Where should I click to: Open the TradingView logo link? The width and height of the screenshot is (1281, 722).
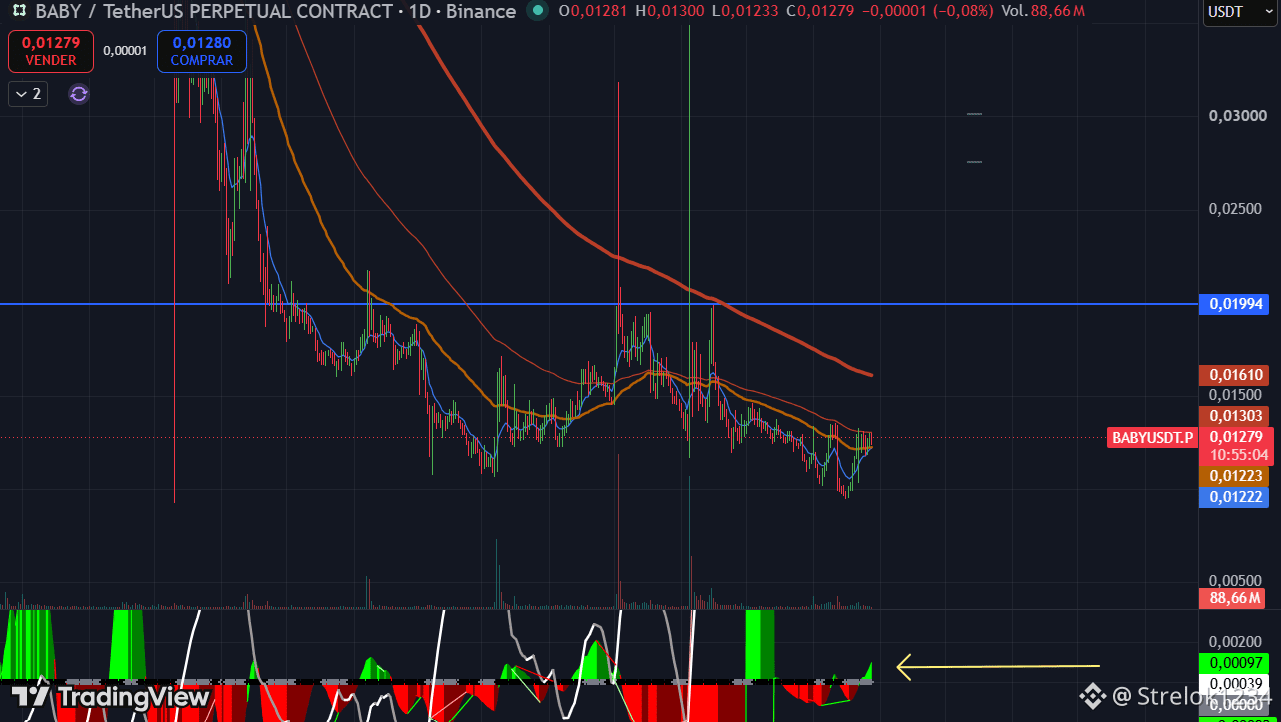point(111,696)
